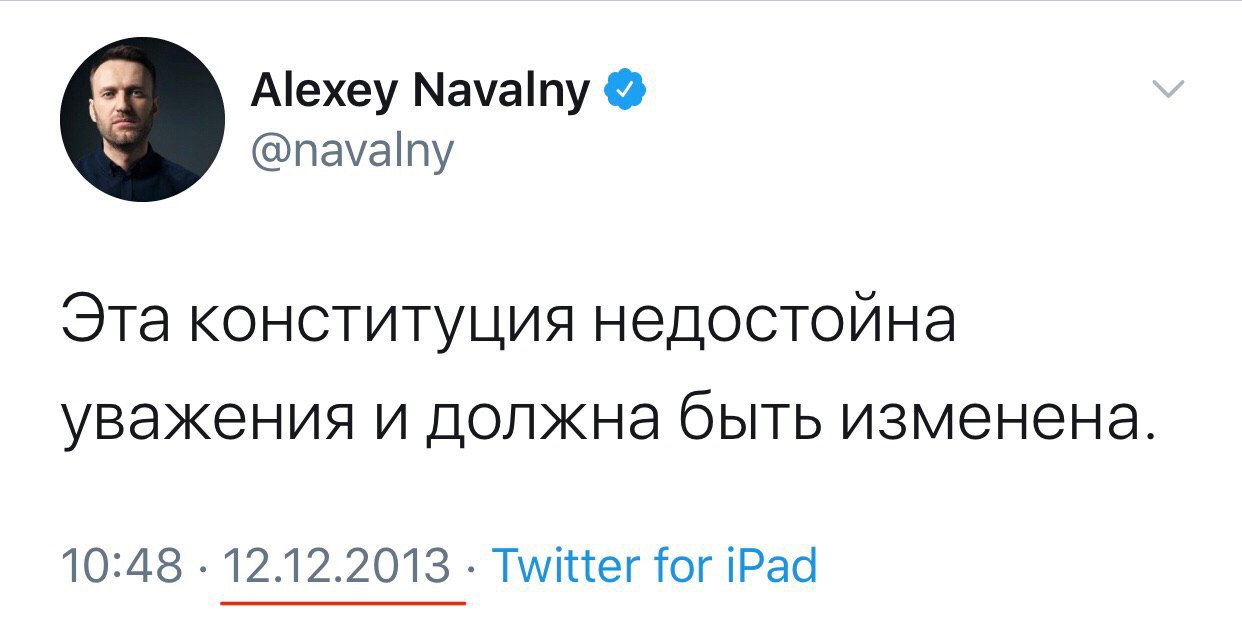Click the red underline beneath the date
Viewport: 1242px width, 632px height.
[x=342, y=602]
